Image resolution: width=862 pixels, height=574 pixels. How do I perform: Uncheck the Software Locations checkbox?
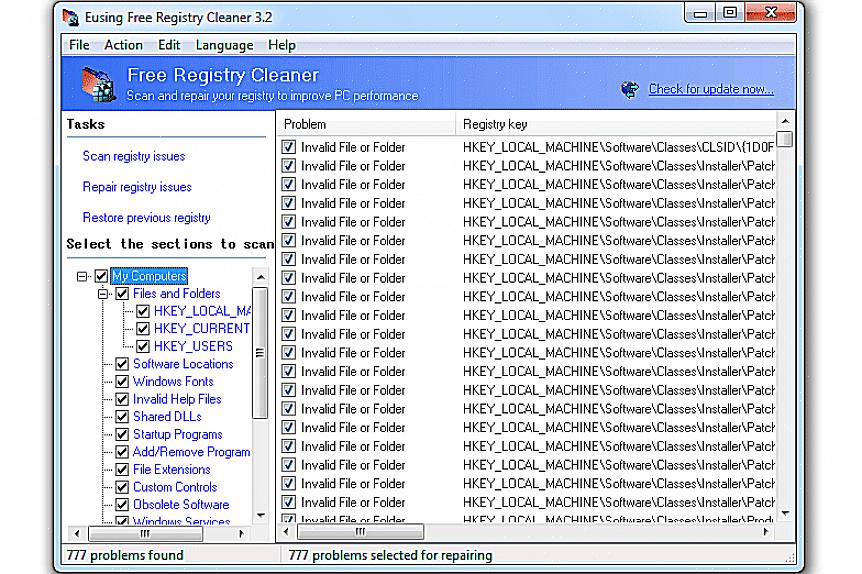coord(123,364)
